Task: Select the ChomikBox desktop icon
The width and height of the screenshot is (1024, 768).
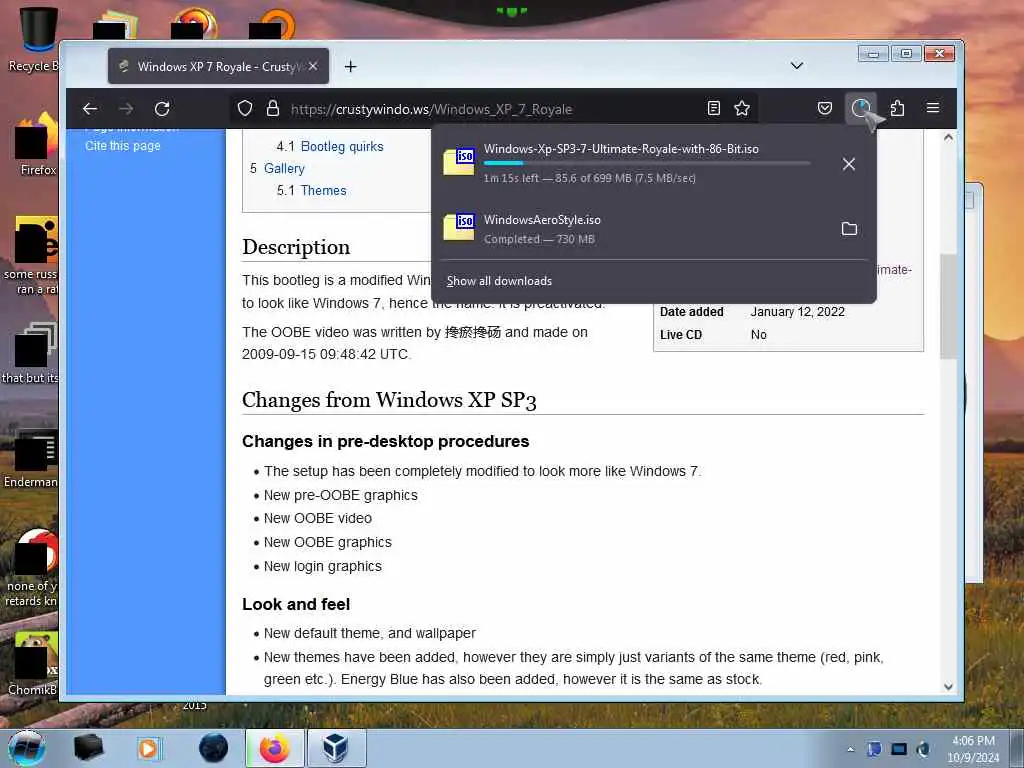Action: (x=33, y=663)
